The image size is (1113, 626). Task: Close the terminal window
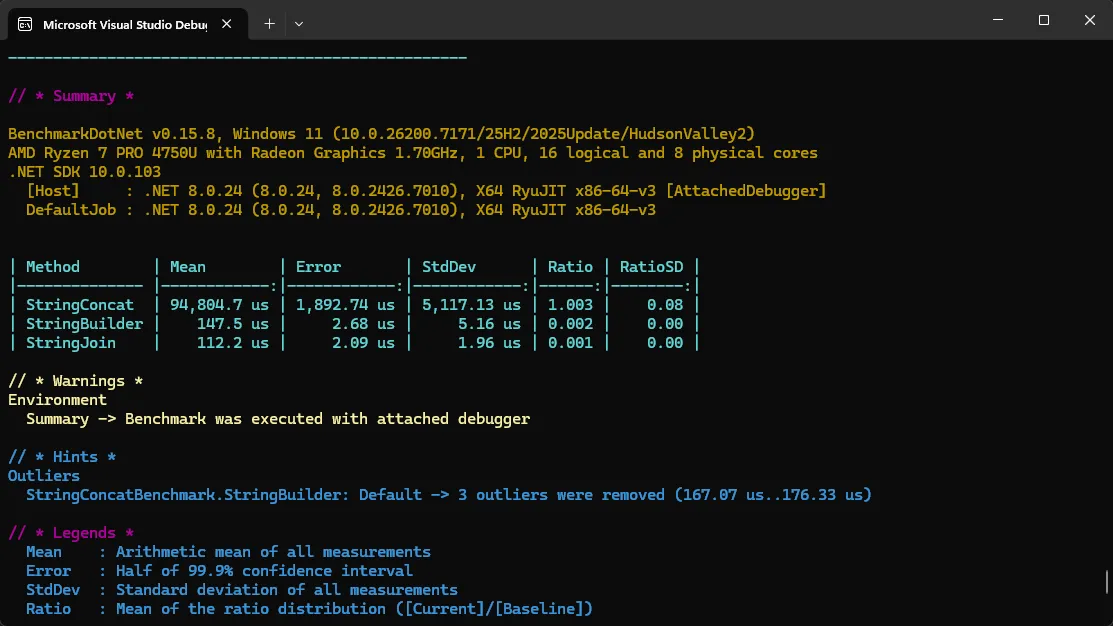click(x=1089, y=20)
